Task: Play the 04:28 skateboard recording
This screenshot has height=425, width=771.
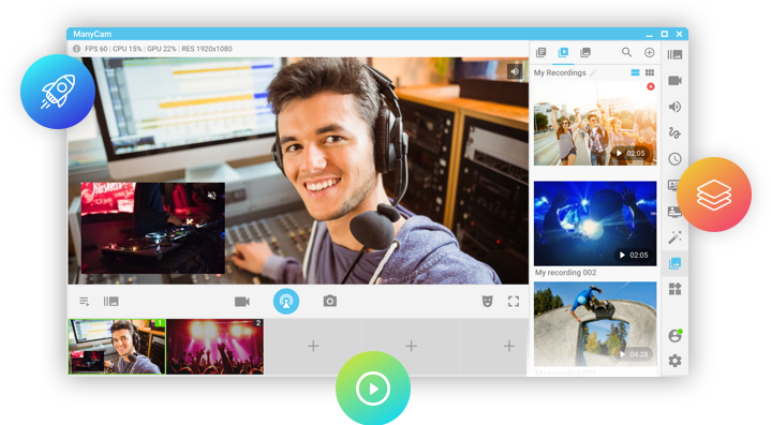Action: click(x=622, y=354)
